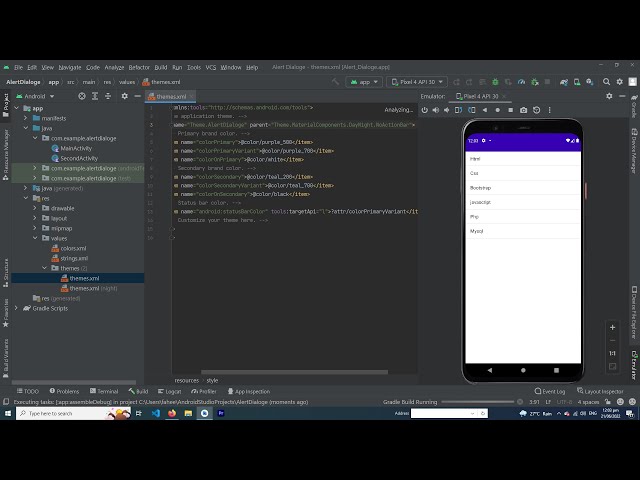Image resolution: width=640 pixels, height=480 pixels.
Task: Click the Make Project hammer icon
Action: coord(335,82)
